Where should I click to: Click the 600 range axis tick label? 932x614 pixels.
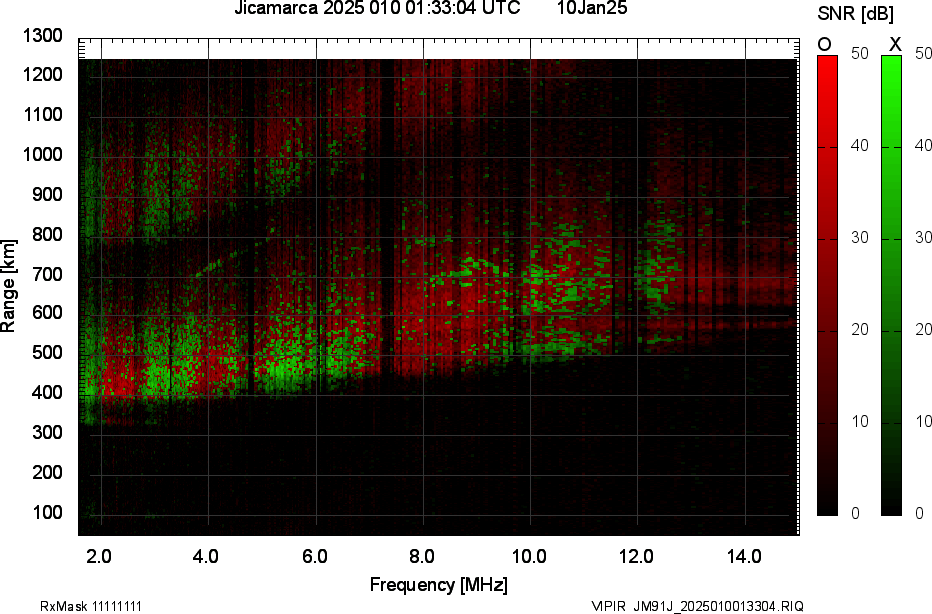click(x=47, y=313)
